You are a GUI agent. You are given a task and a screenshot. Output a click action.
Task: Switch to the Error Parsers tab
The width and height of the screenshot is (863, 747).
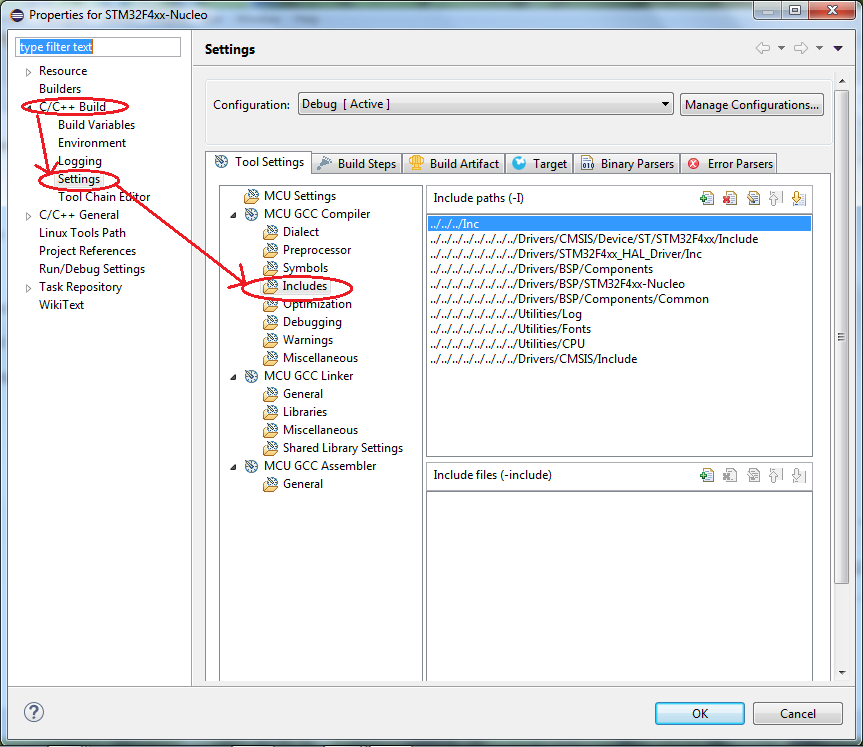tap(729, 163)
